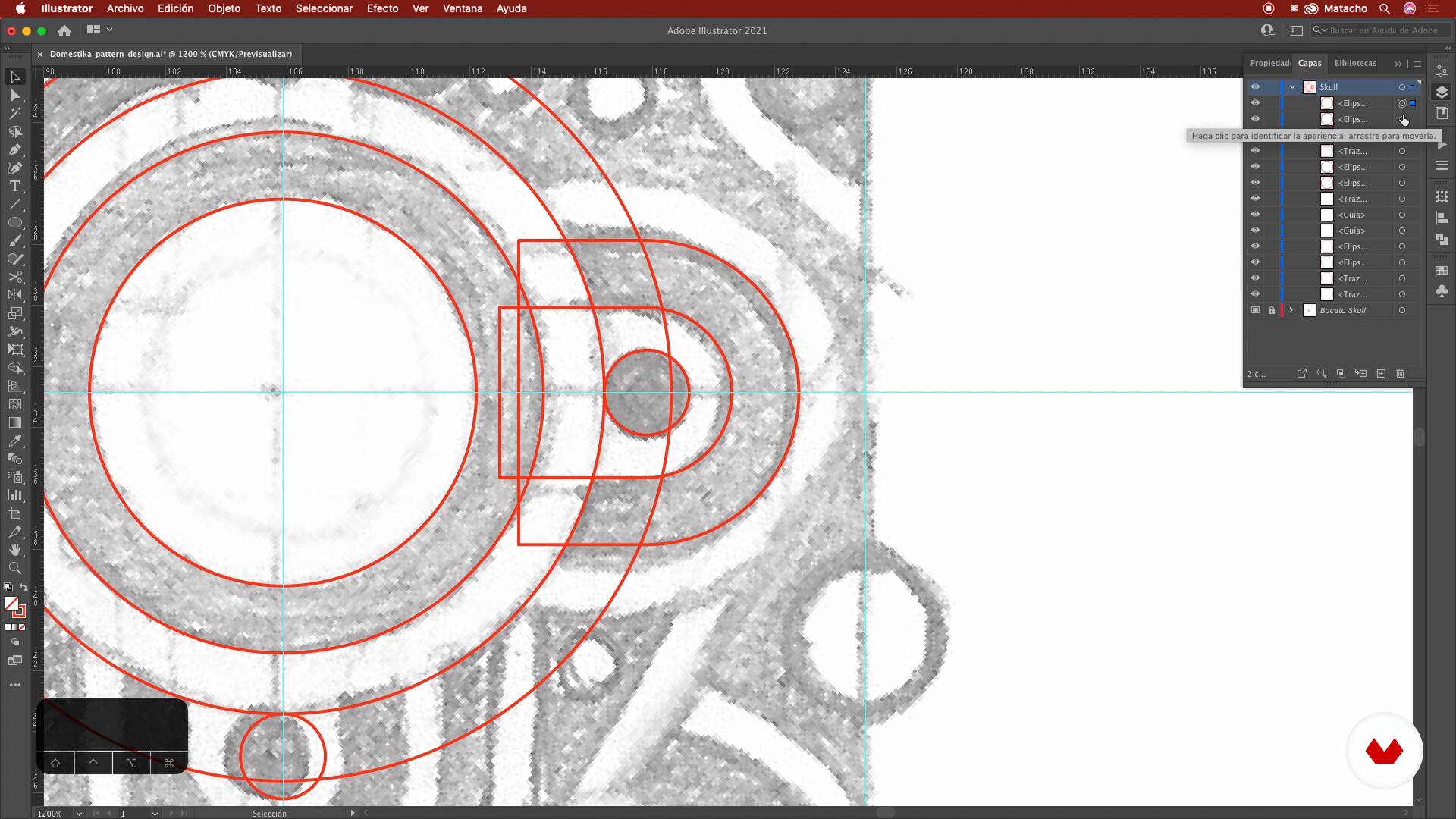The height and width of the screenshot is (819, 1456).
Task: Go to the Illustrator Home screen icon
Action: pyautogui.click(x=64, y=30)
